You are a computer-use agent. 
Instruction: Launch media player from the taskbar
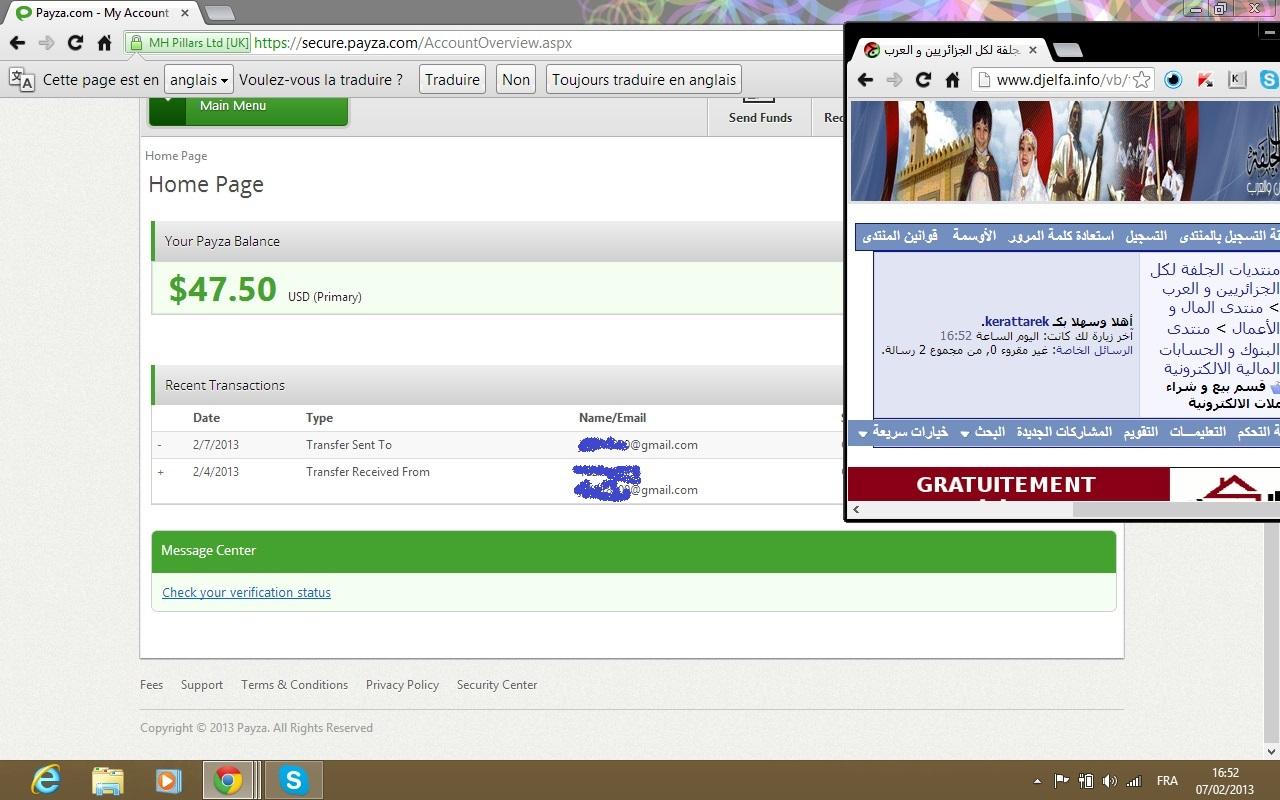click(x=168, y=780)
